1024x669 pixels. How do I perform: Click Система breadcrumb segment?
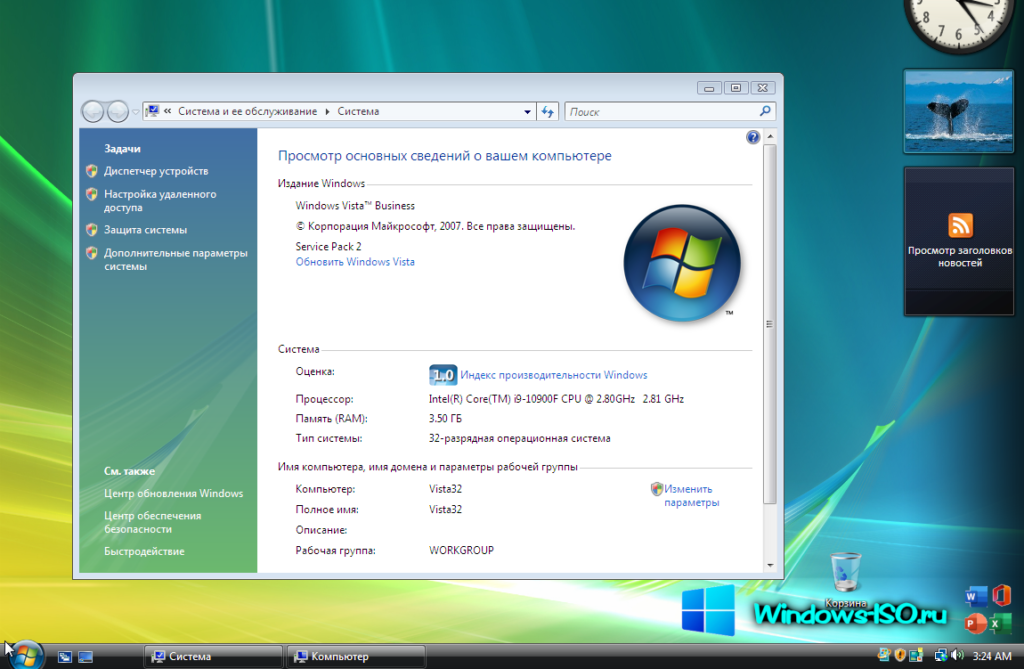point(358,112)
